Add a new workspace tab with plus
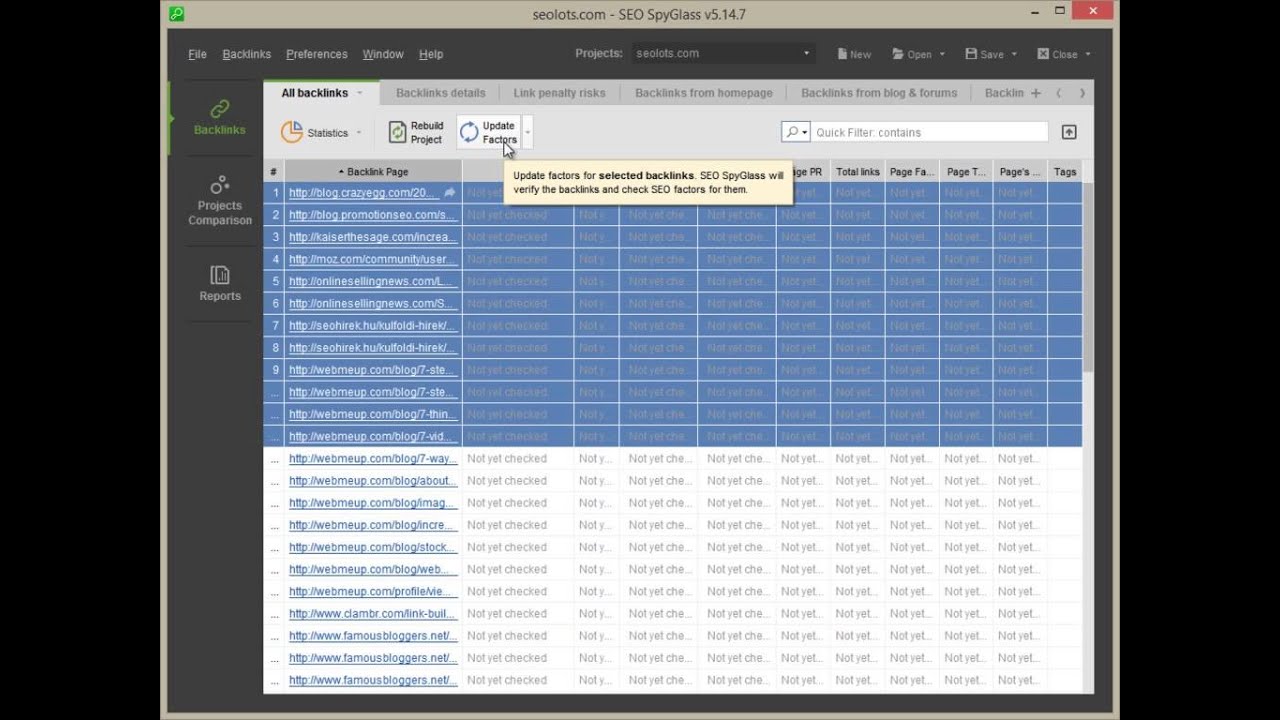 pyautogui.click(x=1035, y=93)
